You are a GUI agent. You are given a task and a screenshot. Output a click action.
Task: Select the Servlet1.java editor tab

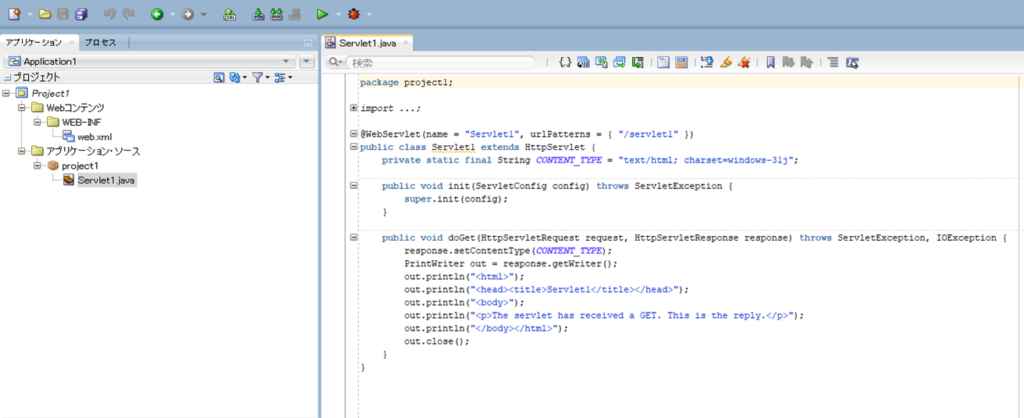pos(368,43)
